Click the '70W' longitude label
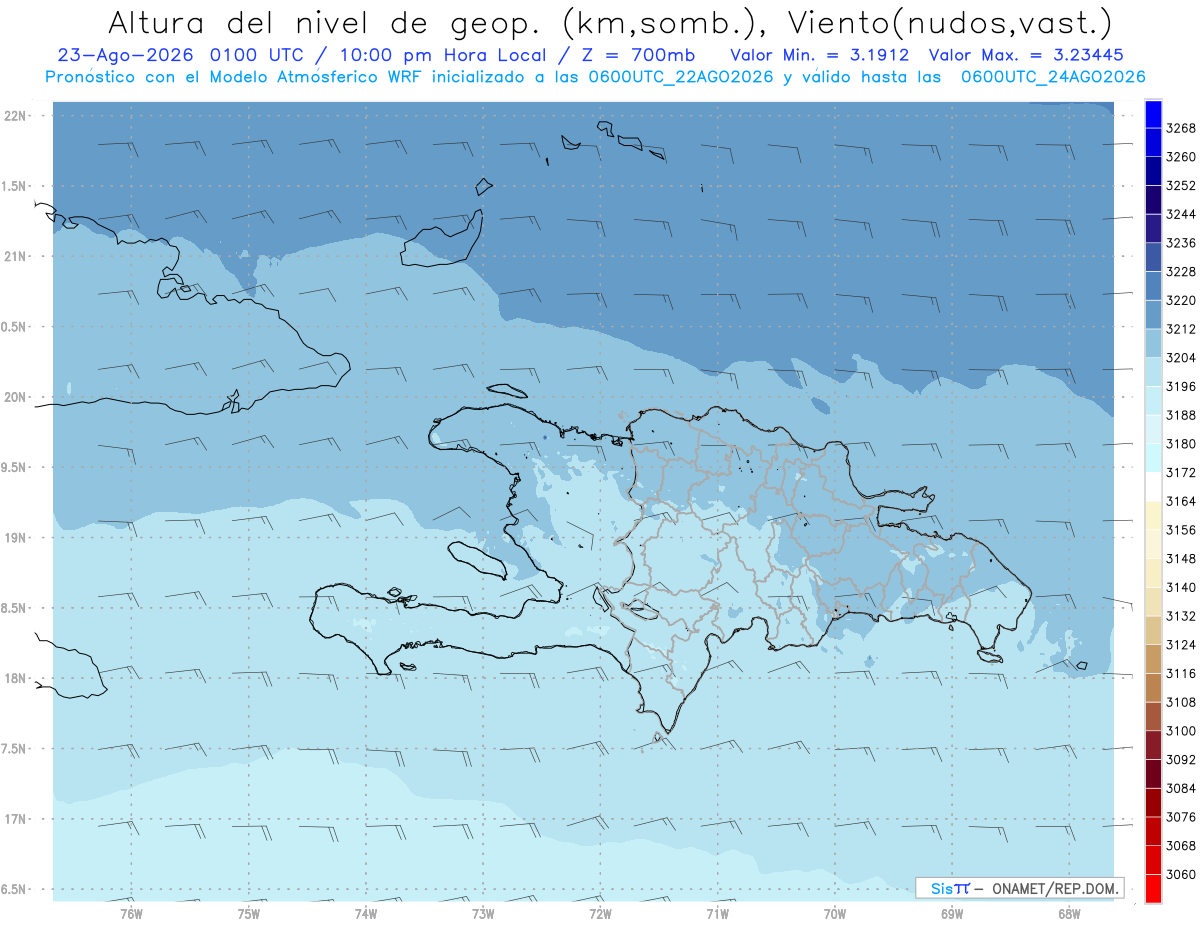 click(835, 913)
